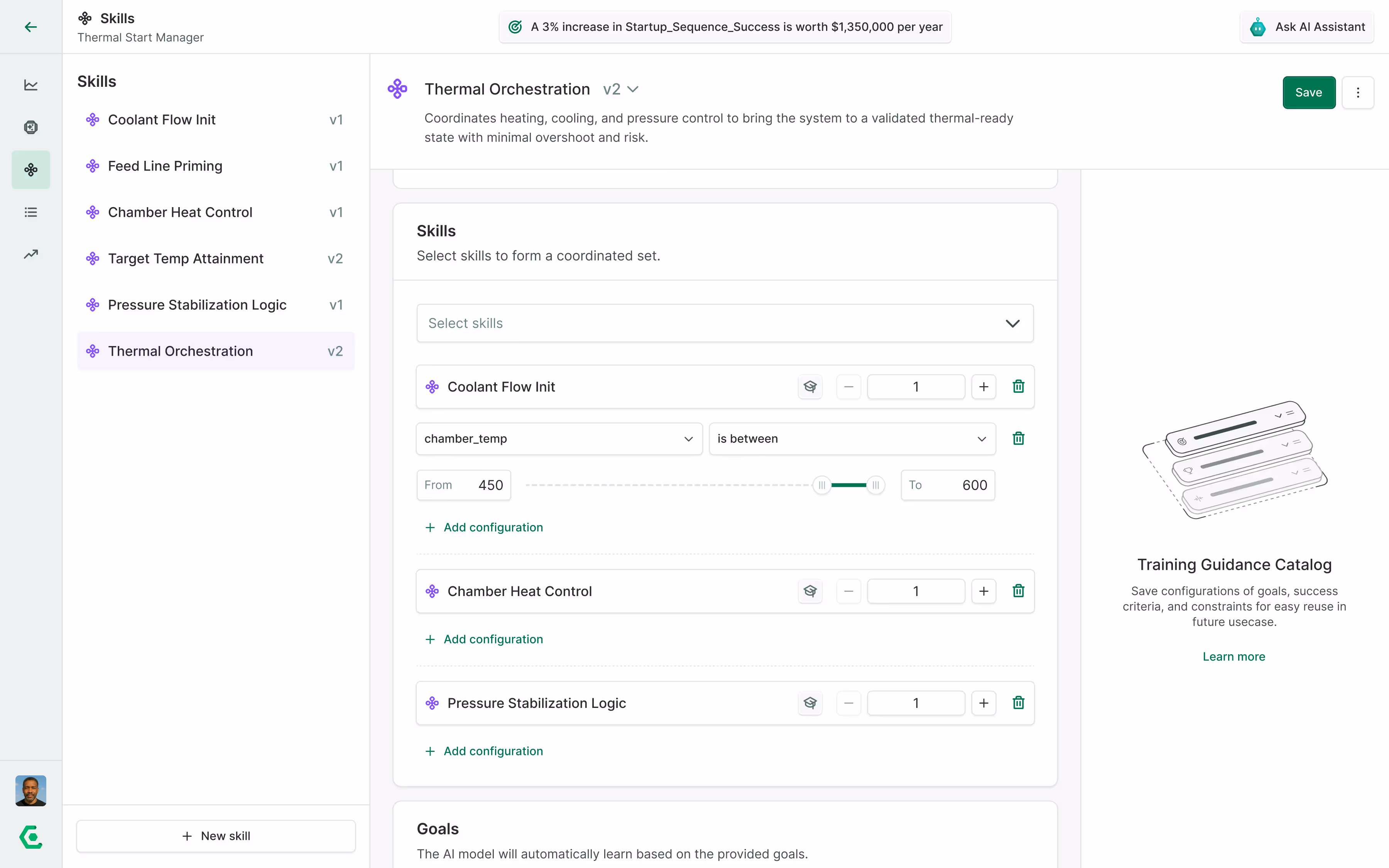
Task: Open the is between operator dropdown
Action: pyautogui.click(x=852, y=439)
